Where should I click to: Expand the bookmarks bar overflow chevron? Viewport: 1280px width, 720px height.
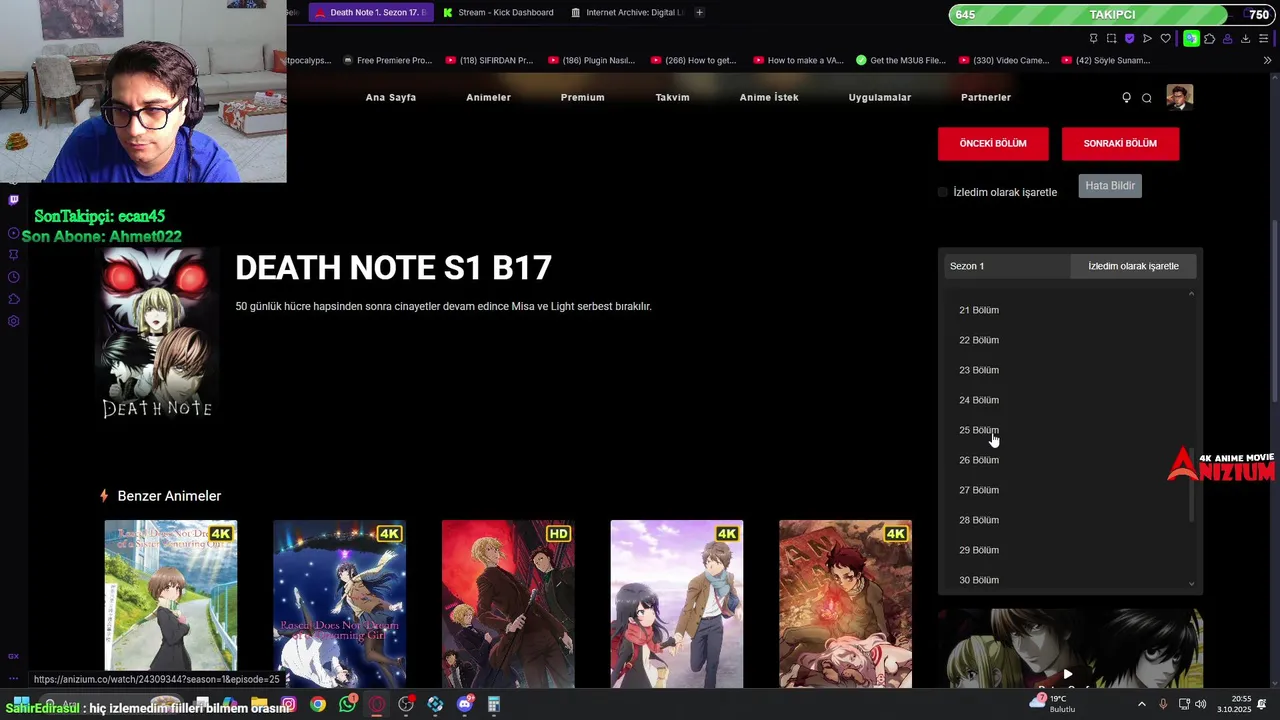click(1267, 60)
